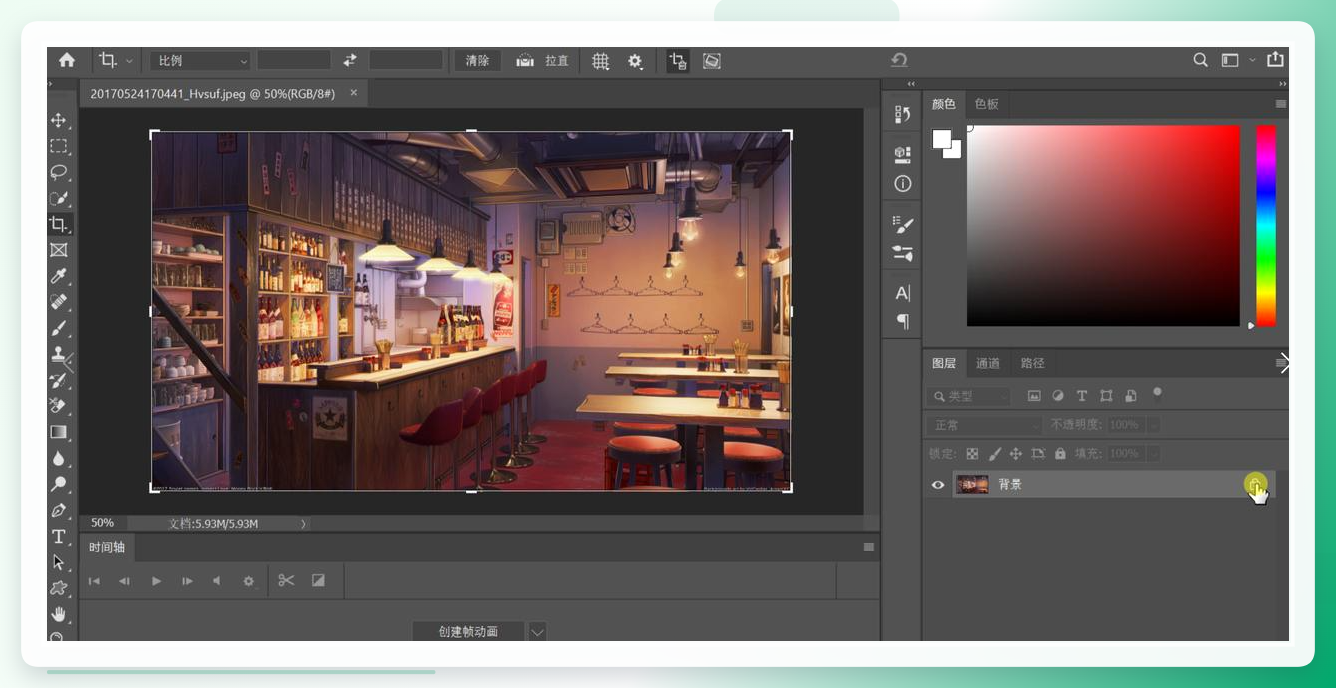Image resolution: width=1336 pixels, height=688 pixels.
Task: Click the 清除 button
Action: [x=478, y=61]
